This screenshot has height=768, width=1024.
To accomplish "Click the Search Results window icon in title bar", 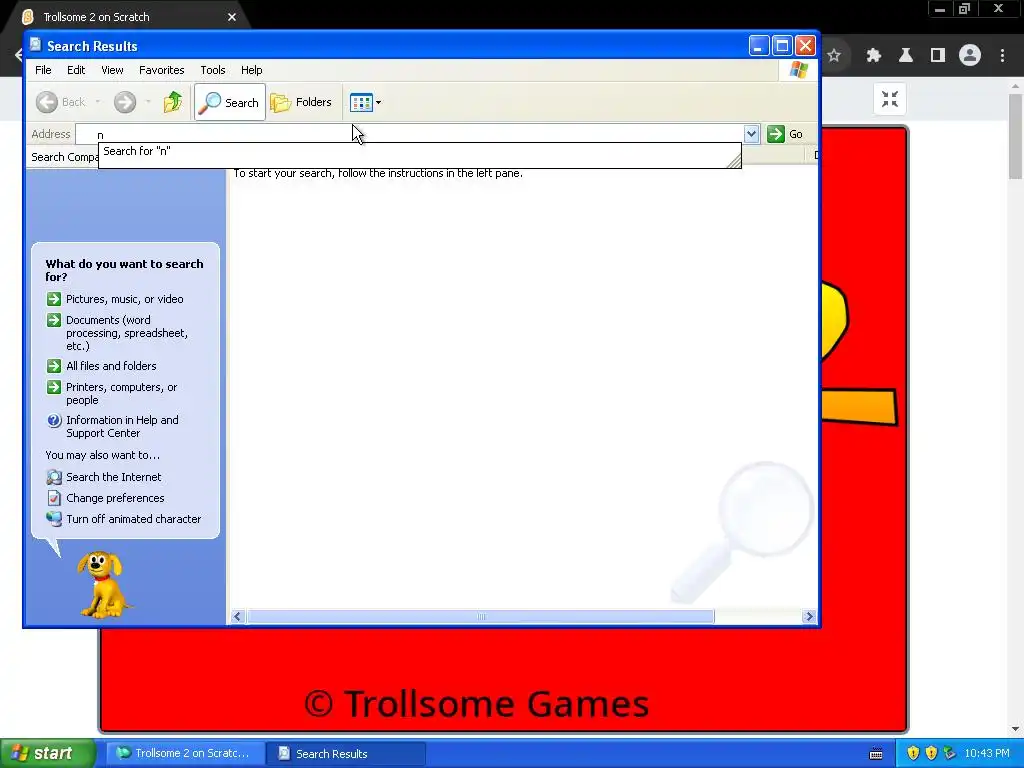I will [36, 45].
